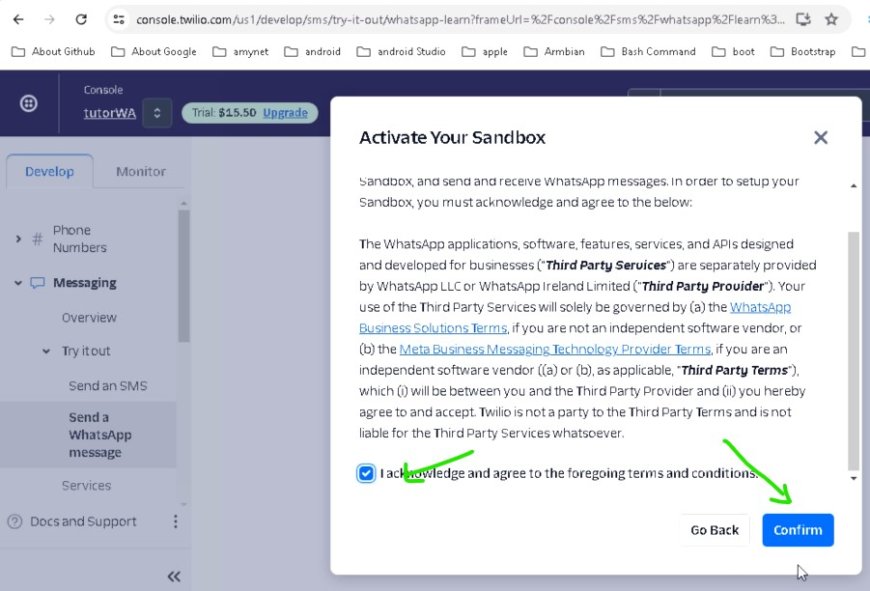Image resolution: width=870 pixels, height=591 pixels.
Task: Open the tutorWA account switcher dropdown
Action: (157, 113)
